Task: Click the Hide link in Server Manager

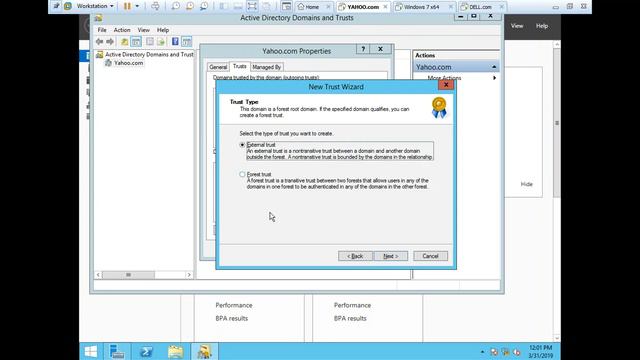Action: click(527, 184)
